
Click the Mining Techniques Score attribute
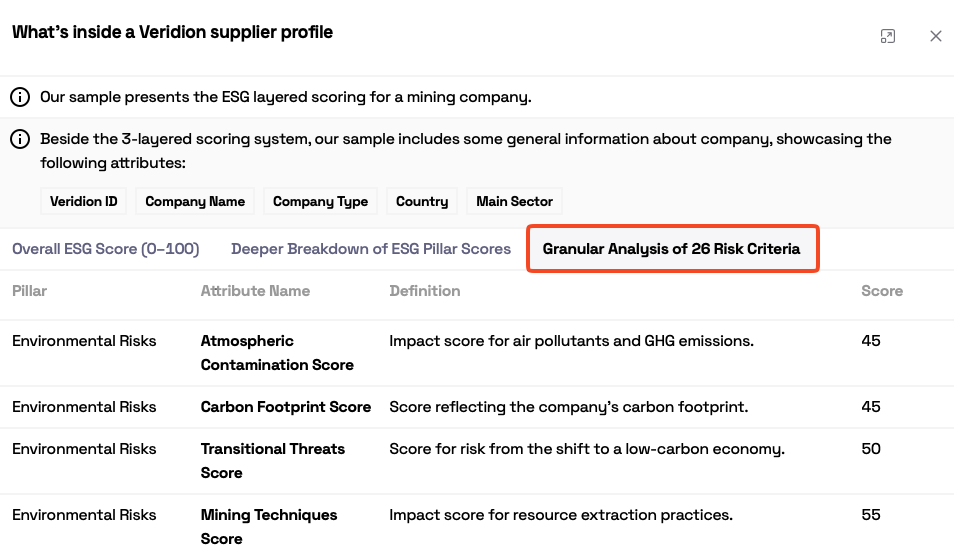(269, 527)
